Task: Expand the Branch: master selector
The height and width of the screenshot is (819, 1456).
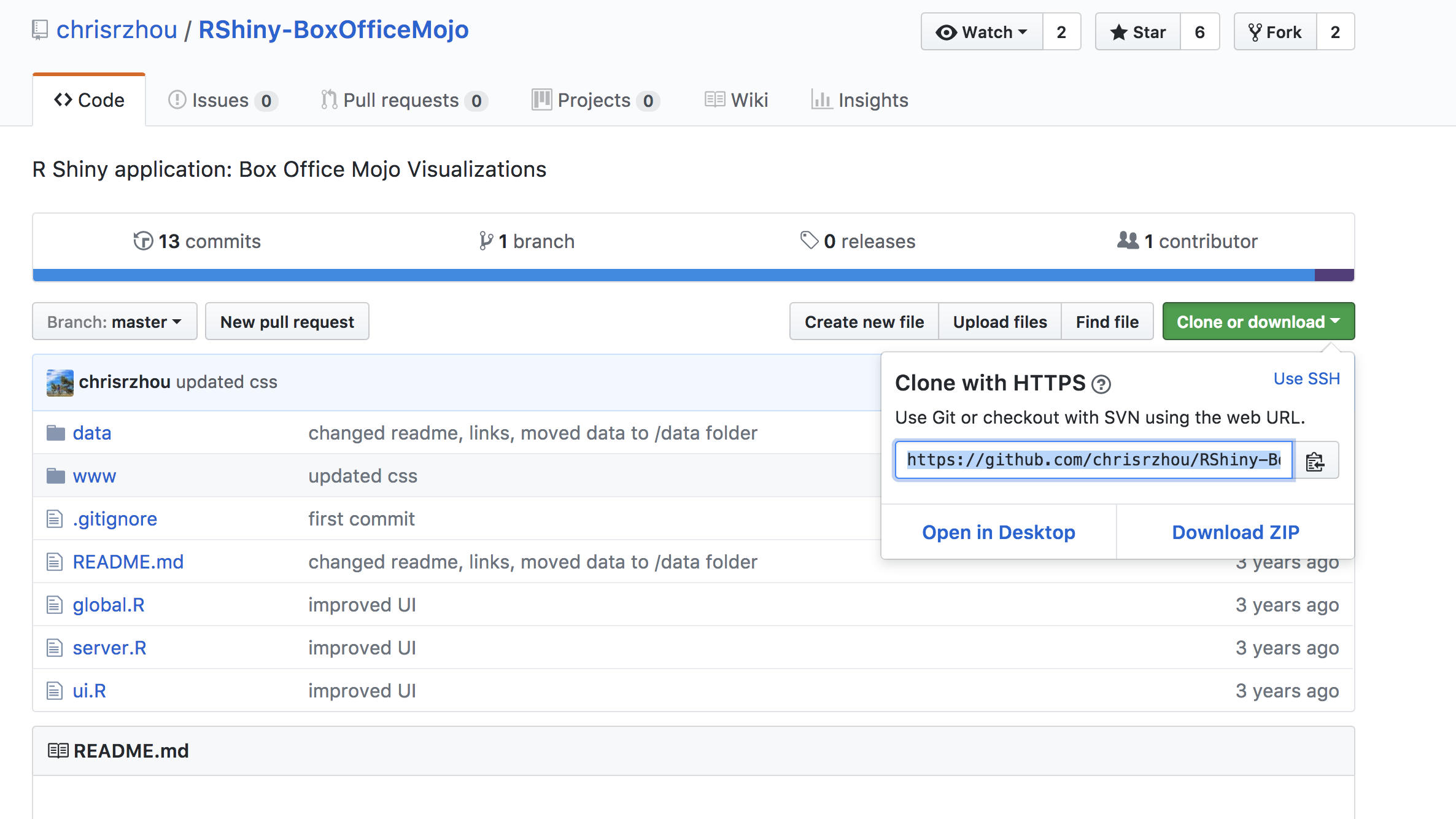Action: tap(115, 322)
